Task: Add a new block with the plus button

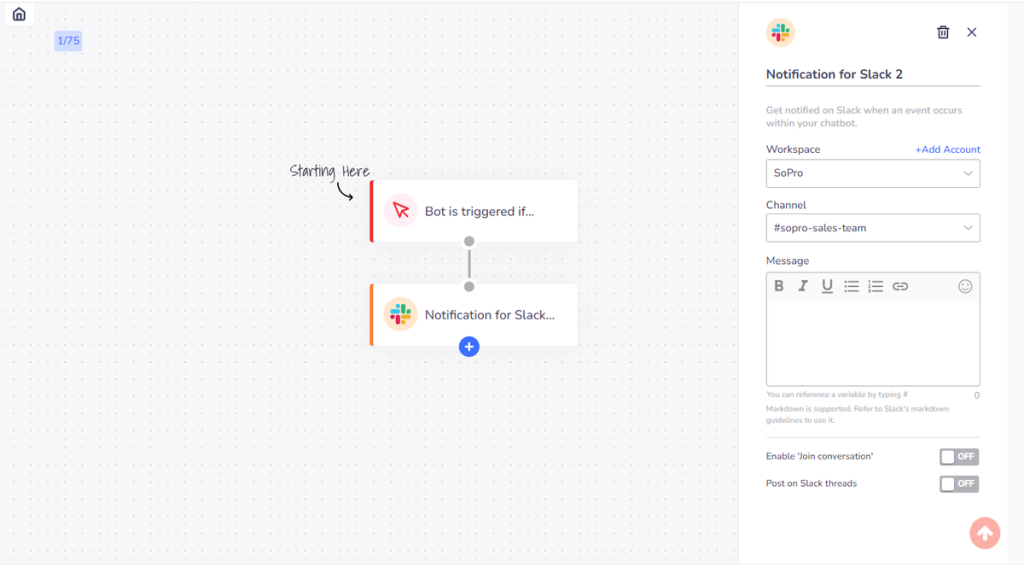Action: pos(469,347)
